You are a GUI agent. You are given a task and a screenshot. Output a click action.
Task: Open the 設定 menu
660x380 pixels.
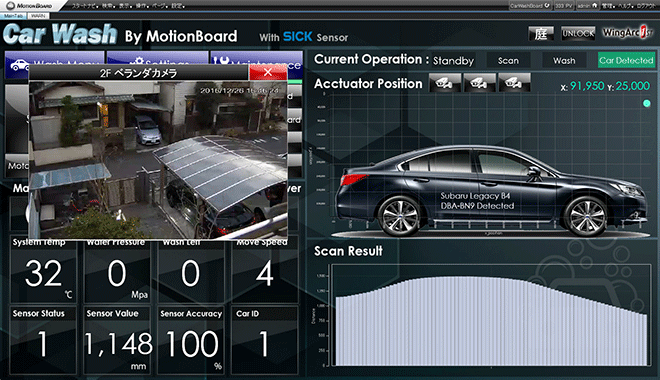[x=177, y=6]
